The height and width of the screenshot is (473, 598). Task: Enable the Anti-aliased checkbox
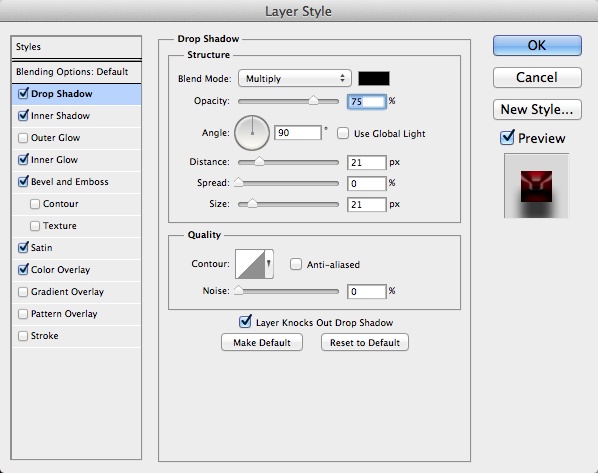296,264
